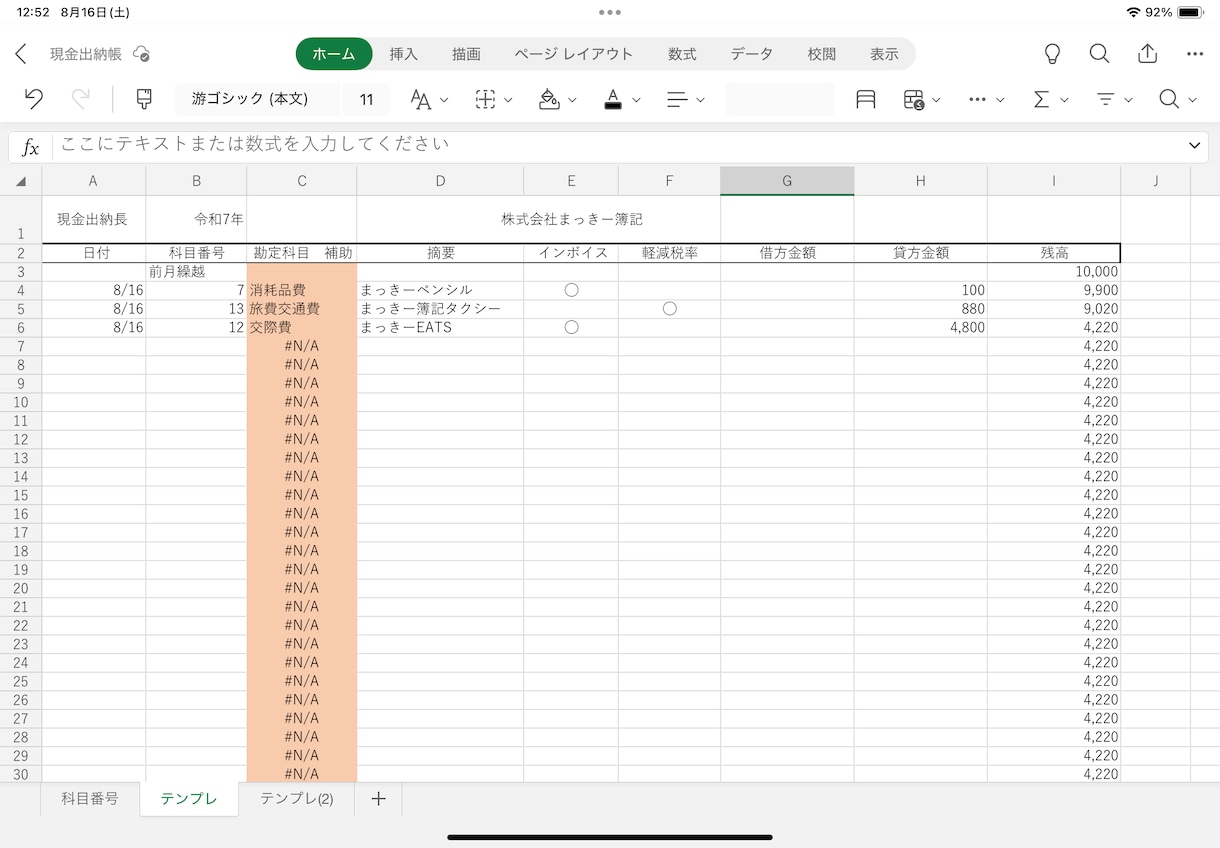The width and height of the screenshot is (1220, 848).
Task: Select the 令和7年 cell
Action: (196, 219)
